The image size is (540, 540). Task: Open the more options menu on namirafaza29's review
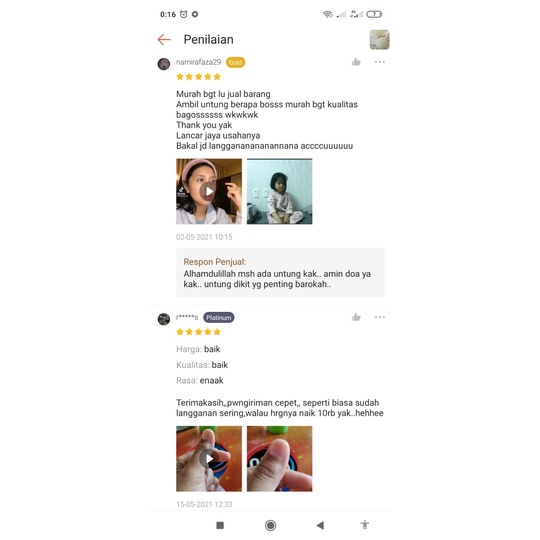point(380,62)
